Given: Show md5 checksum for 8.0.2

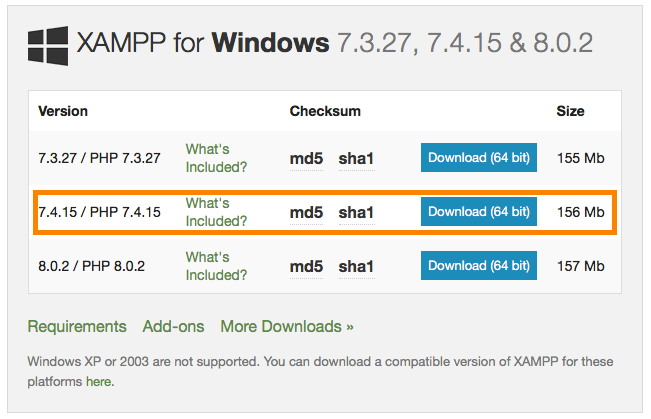Looking at the screenshot, I should 306,266.
